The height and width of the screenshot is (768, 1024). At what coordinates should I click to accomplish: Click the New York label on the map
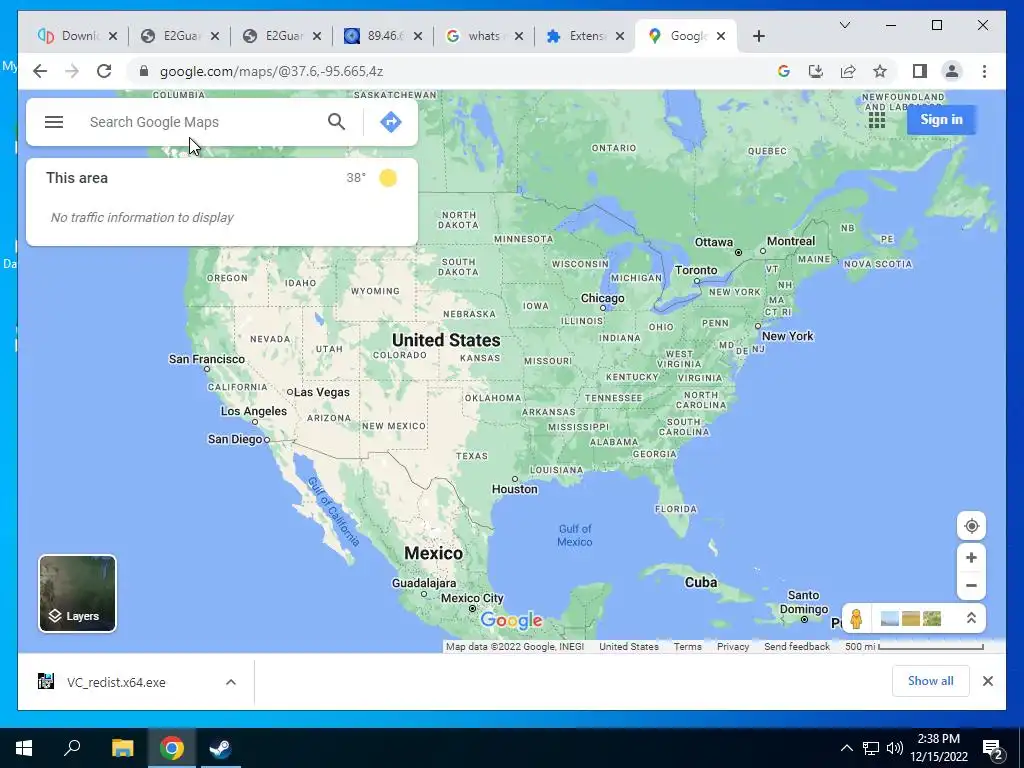click(787, 336)
